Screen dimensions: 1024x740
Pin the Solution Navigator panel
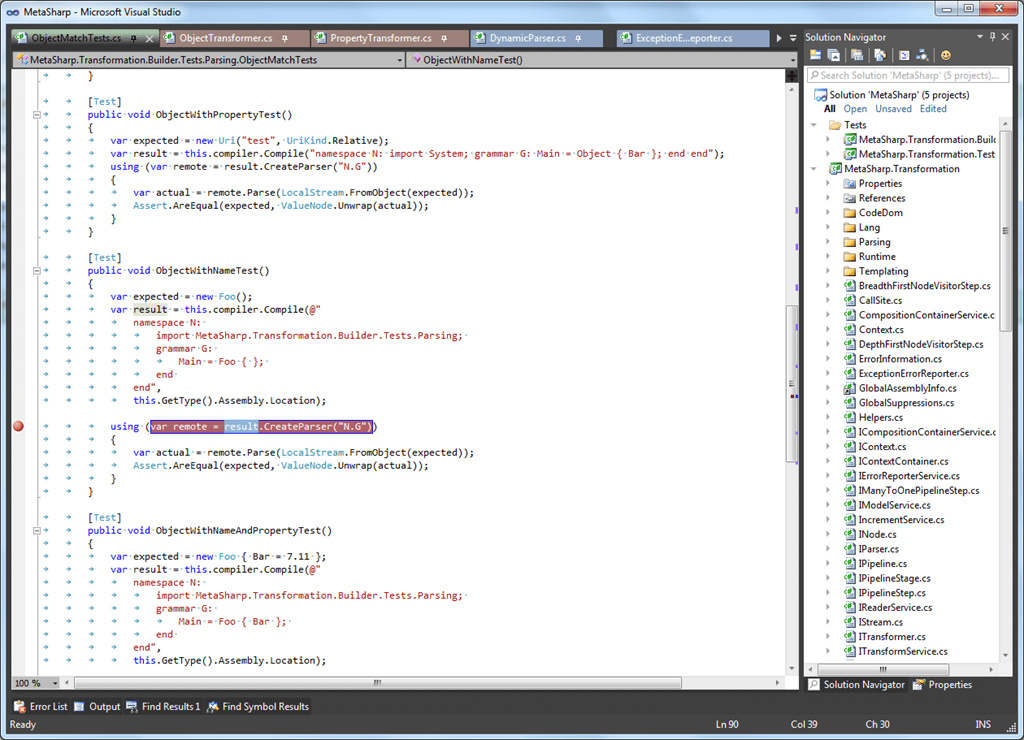point(993,37)
